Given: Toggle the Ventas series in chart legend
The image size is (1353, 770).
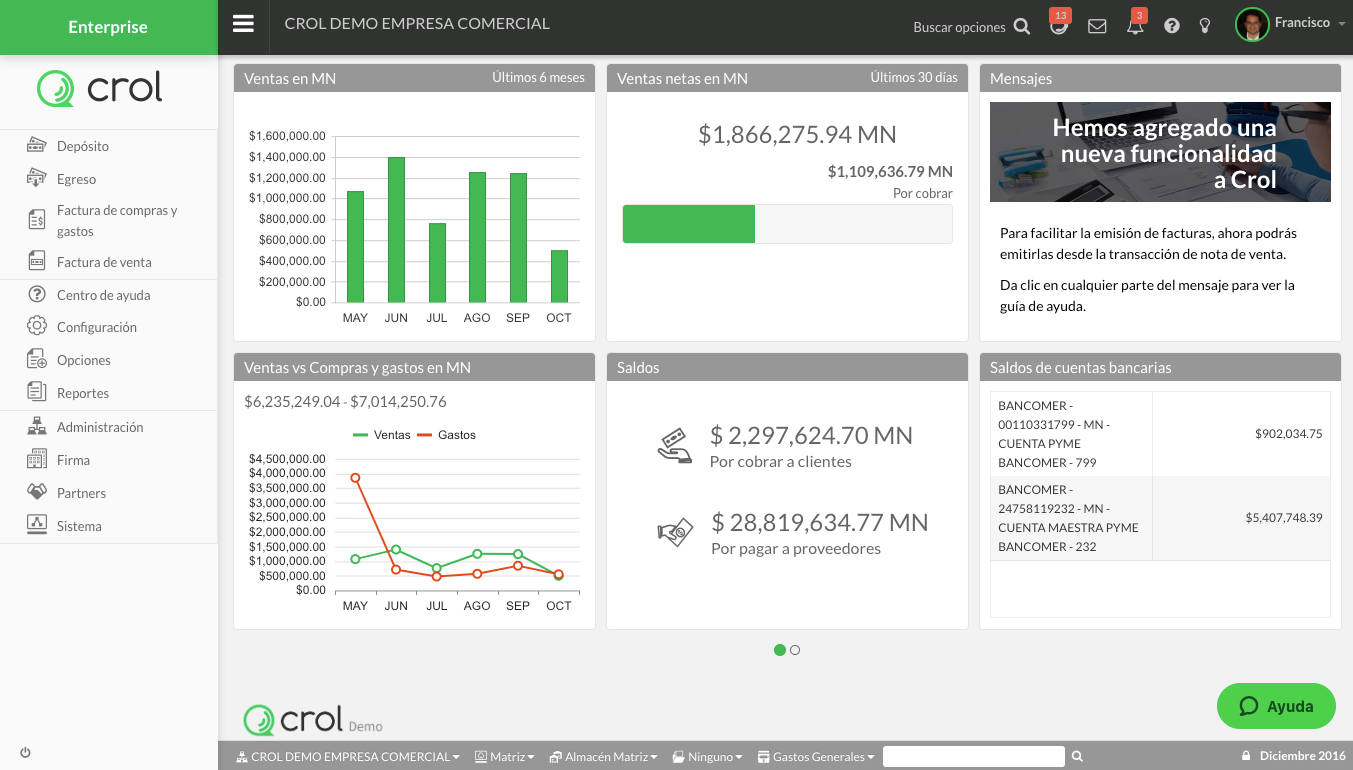Looking at the screenshot, I should pyautogui.click(x=382, y=435).
